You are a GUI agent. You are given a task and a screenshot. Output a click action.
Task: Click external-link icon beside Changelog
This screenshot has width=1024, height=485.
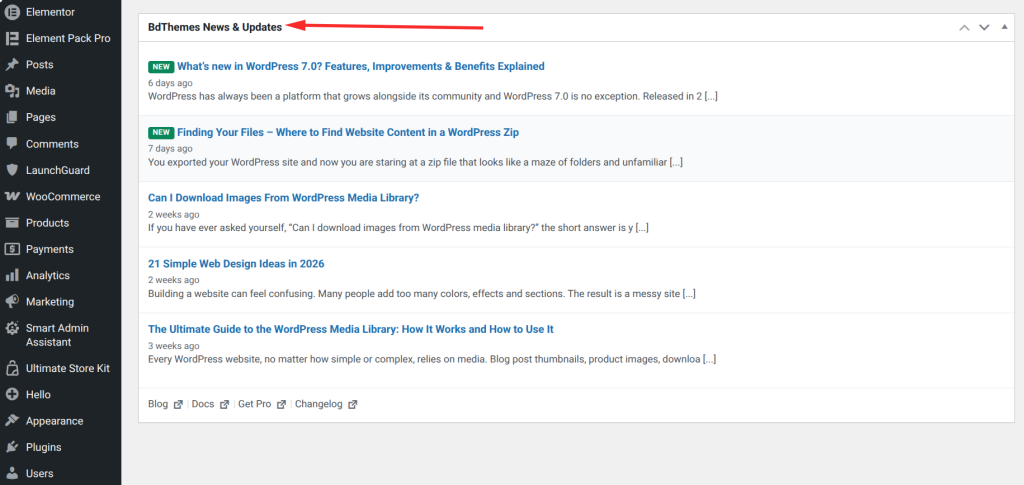tap(353, 405)
